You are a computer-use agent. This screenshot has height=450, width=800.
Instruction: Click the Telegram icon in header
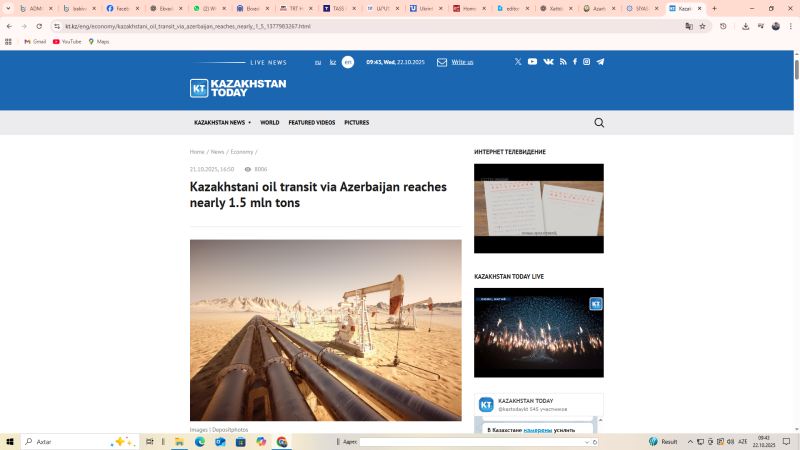point(600,62)
